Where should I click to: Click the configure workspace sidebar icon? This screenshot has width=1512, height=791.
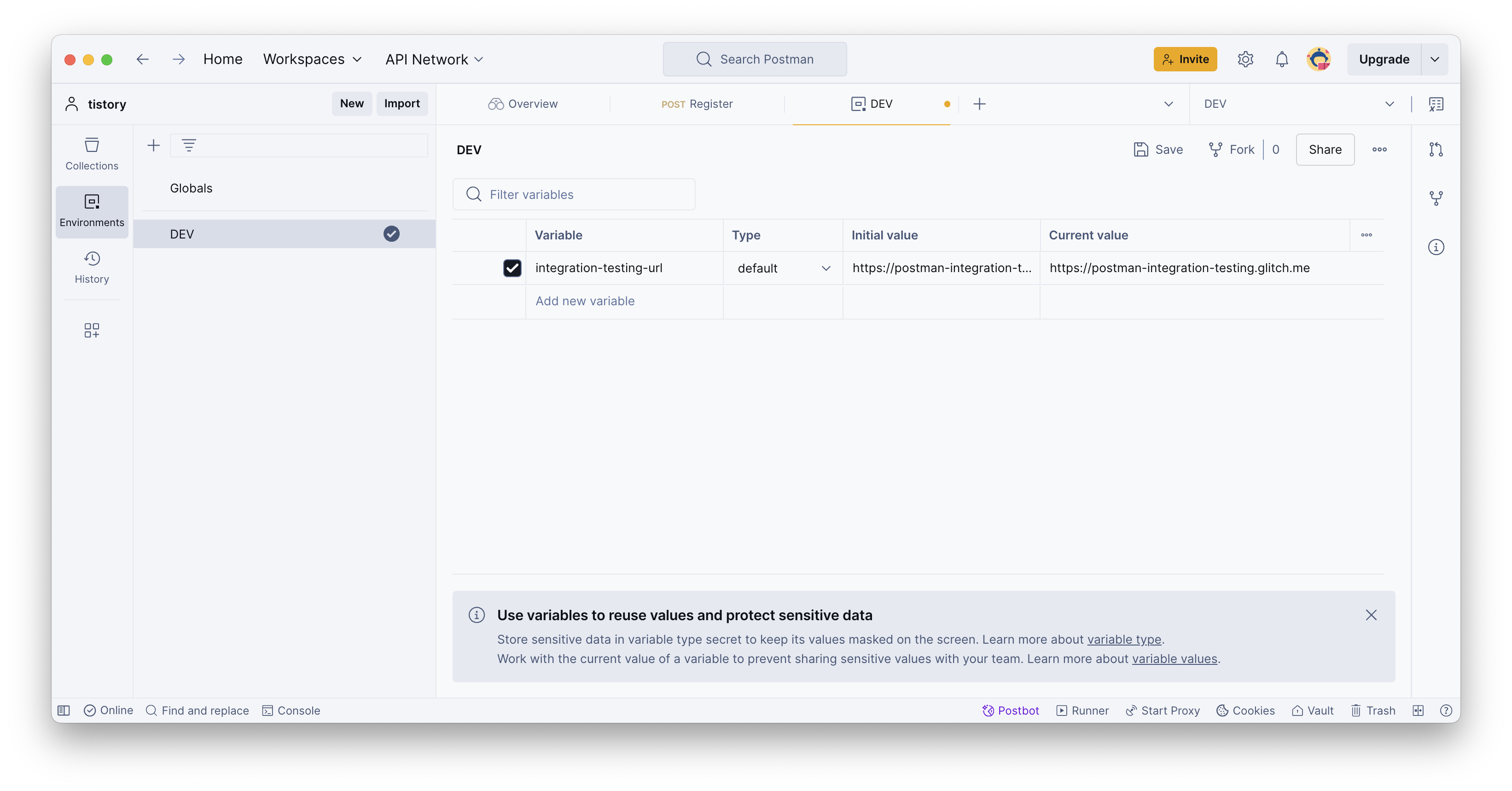coord(92,331)
